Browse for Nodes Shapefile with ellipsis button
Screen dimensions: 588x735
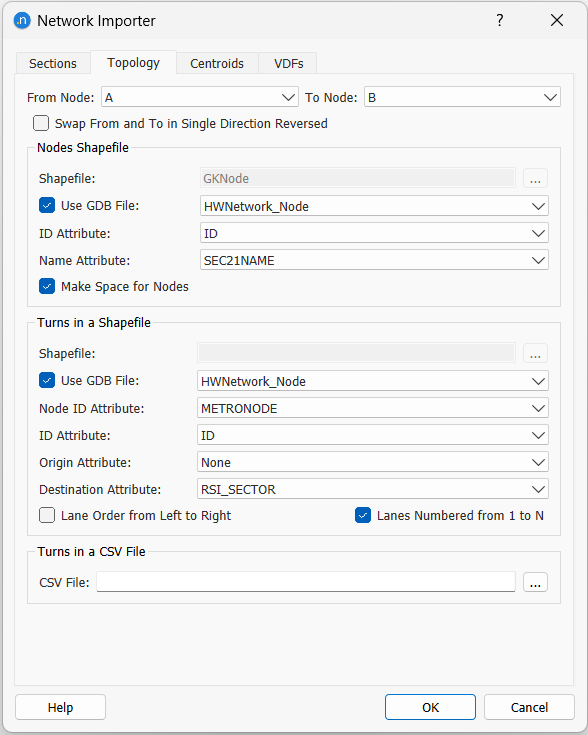[535, 179]
